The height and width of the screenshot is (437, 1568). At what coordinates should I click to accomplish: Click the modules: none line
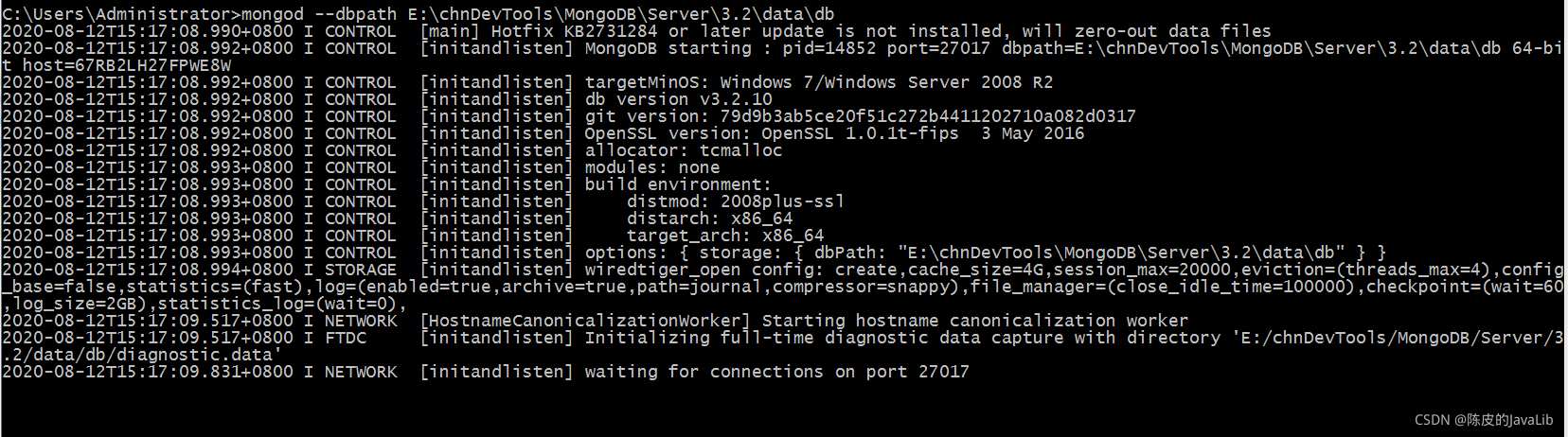(x=652, y=167)
